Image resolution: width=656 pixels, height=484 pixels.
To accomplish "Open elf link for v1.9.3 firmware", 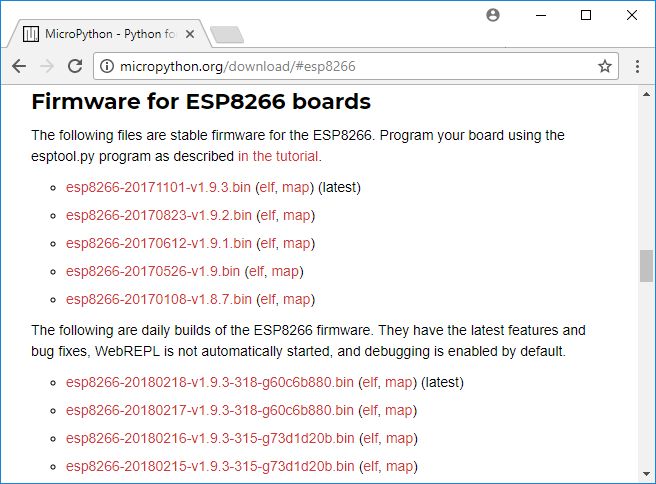I will click(x=267, y=187).
